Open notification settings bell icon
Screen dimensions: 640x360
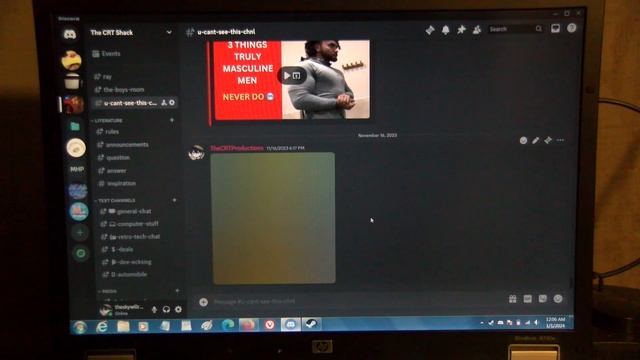(x=446, y=30)
